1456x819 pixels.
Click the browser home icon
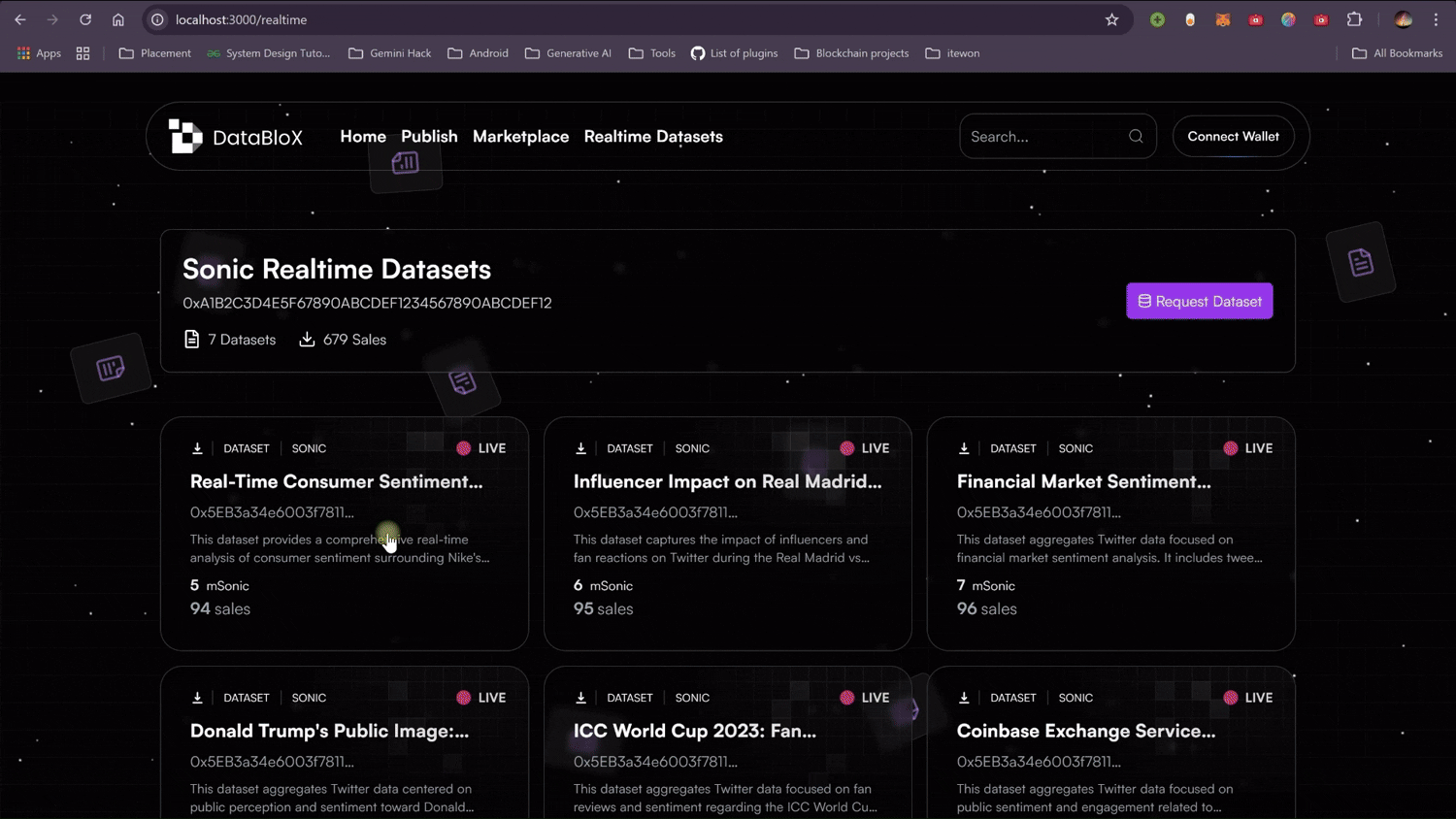pos(118,19)
